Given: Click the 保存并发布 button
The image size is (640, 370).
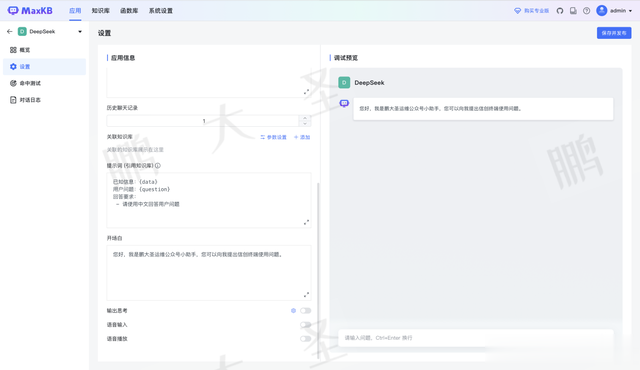Looking at the screenshot, I should [614, 33].
